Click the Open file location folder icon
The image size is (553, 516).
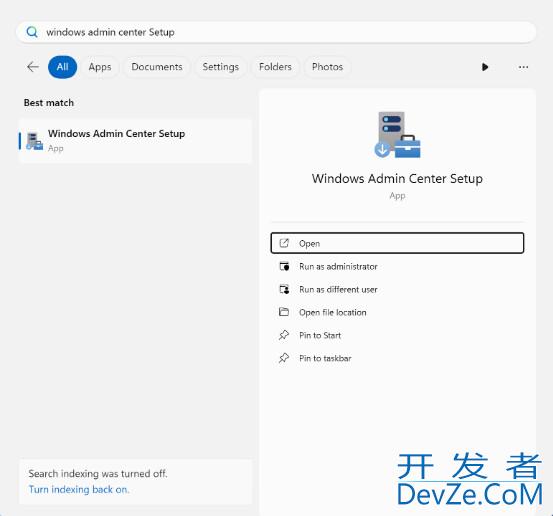click(284, 312)
